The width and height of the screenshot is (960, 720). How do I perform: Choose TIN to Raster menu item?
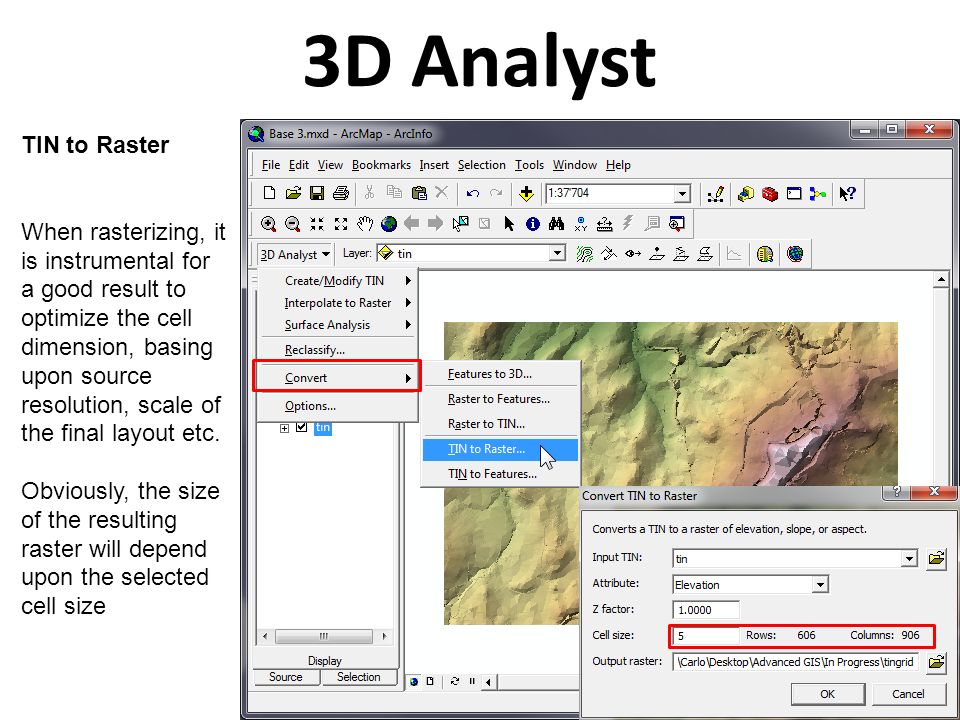500,449
